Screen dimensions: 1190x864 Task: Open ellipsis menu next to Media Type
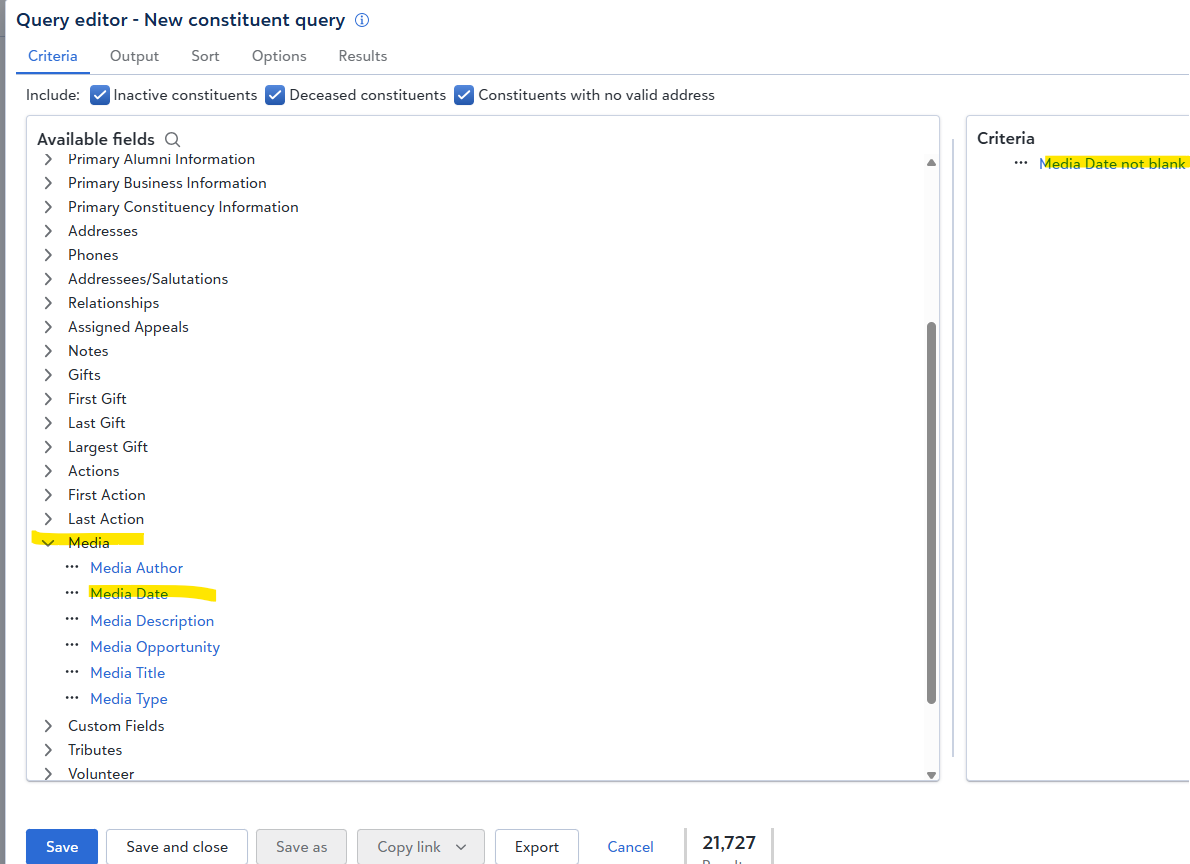pyautogui.click(x=72, y=698)
